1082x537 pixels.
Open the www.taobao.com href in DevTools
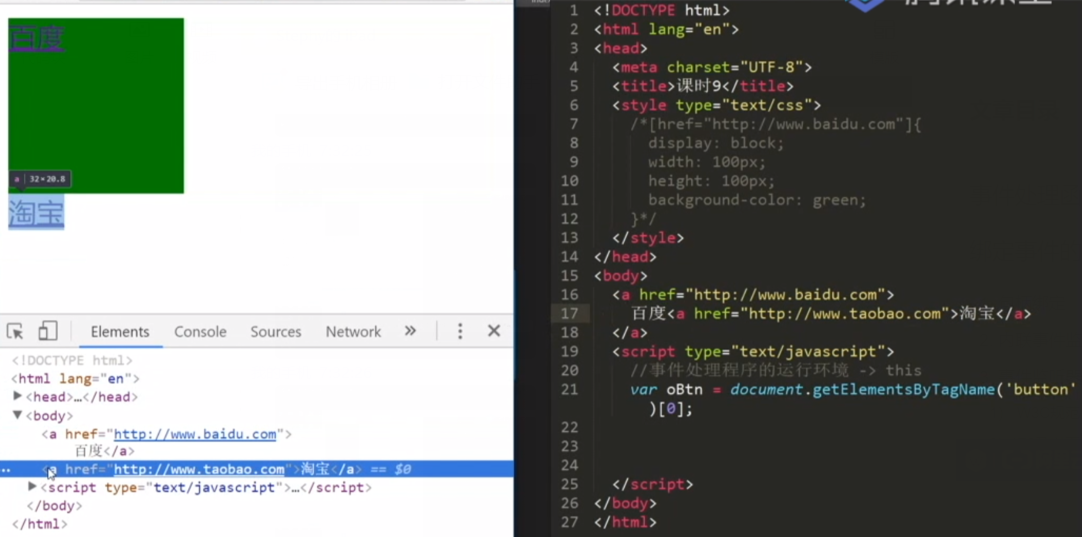(x=199, y=469)
